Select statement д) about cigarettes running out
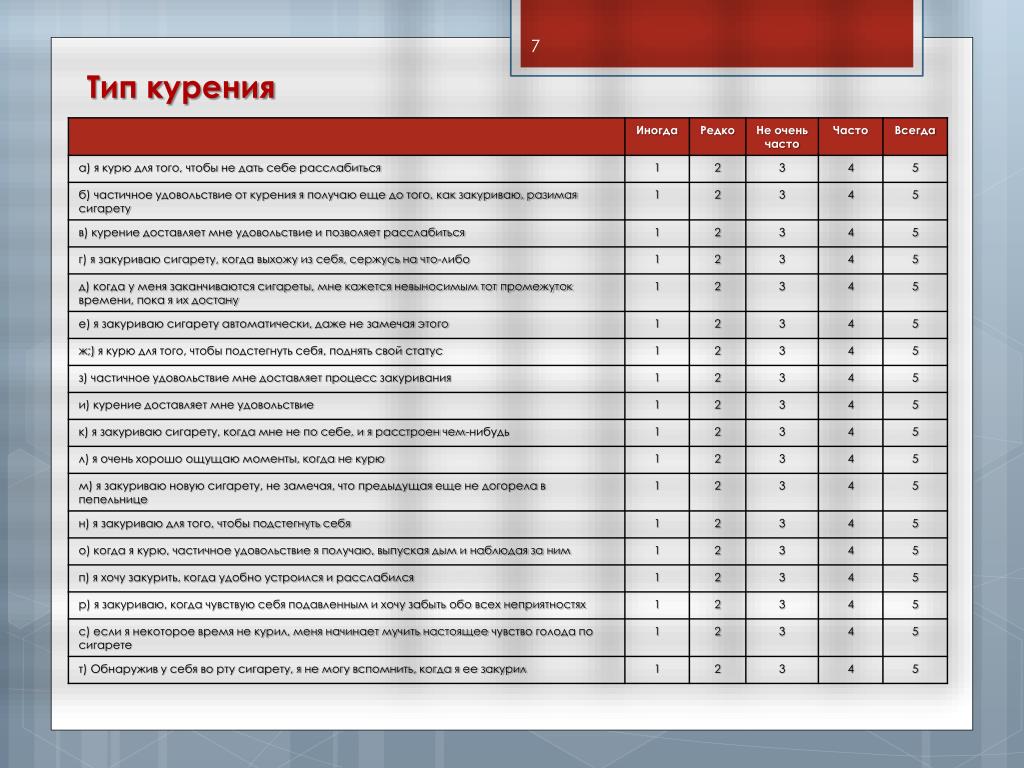This screenshot has width=1024, height=768. pyautogui.click(x=325, y=293)
